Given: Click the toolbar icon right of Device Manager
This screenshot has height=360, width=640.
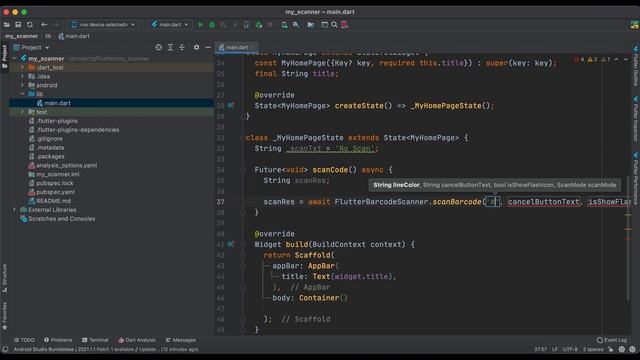Looking at the screenshot, I should pyautogui.click(x=296, y=24).
